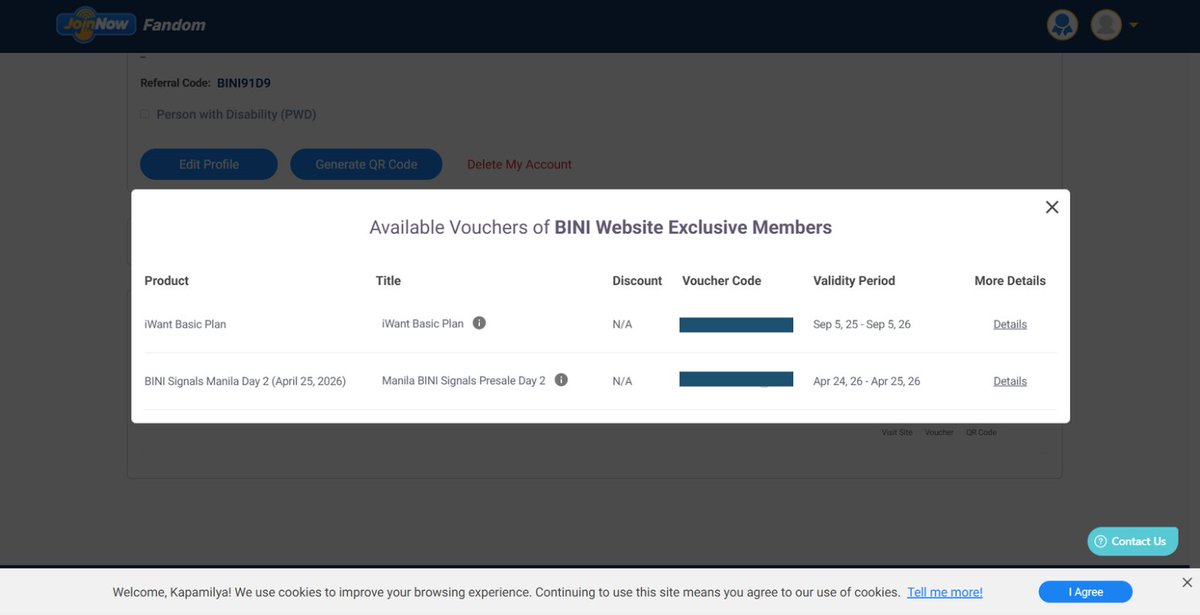The width and height of the screenshot is (1200, 615).
Task: Dismiss the cookie banner with X
Action: (1187, 582)
